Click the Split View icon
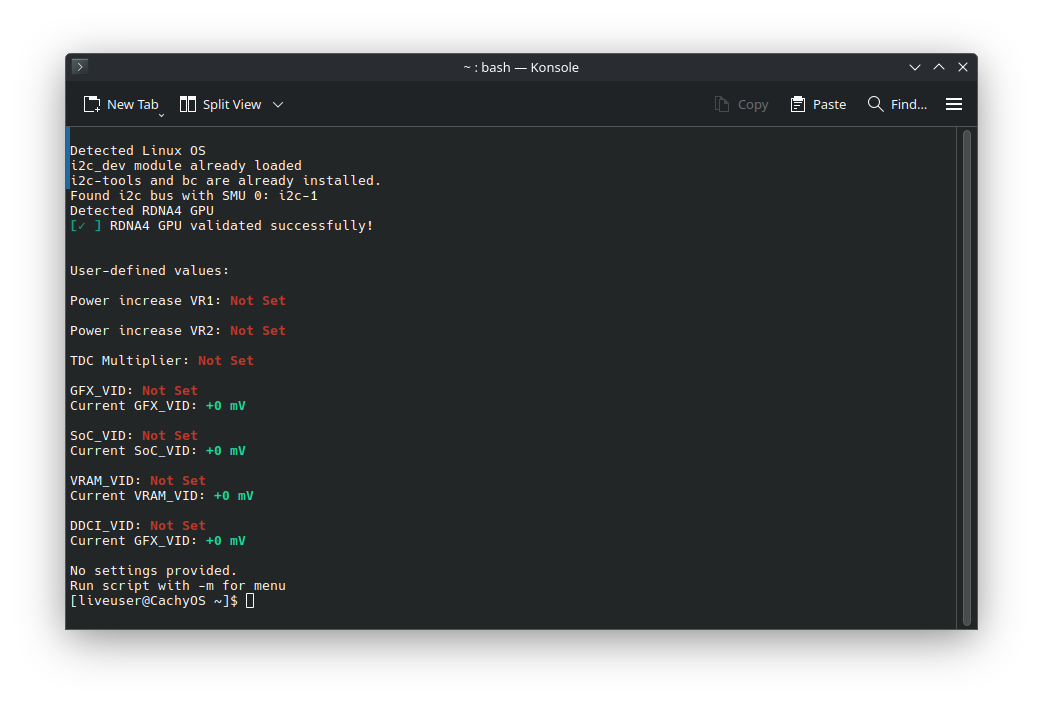The width and height of the screenshot is (1043, 707). pos(188,104)
